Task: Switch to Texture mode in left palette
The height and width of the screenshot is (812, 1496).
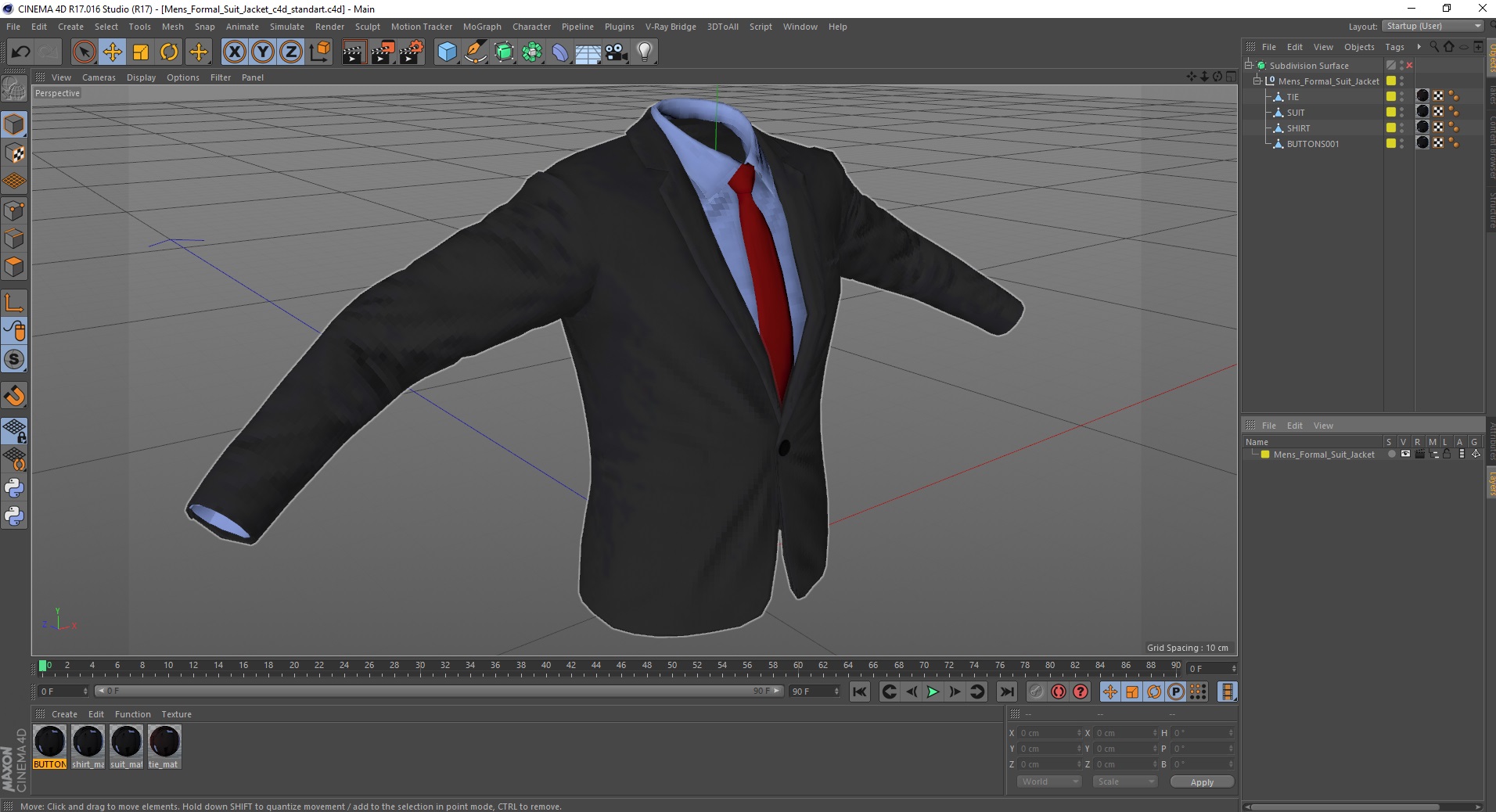Action: tap(14, 153)
